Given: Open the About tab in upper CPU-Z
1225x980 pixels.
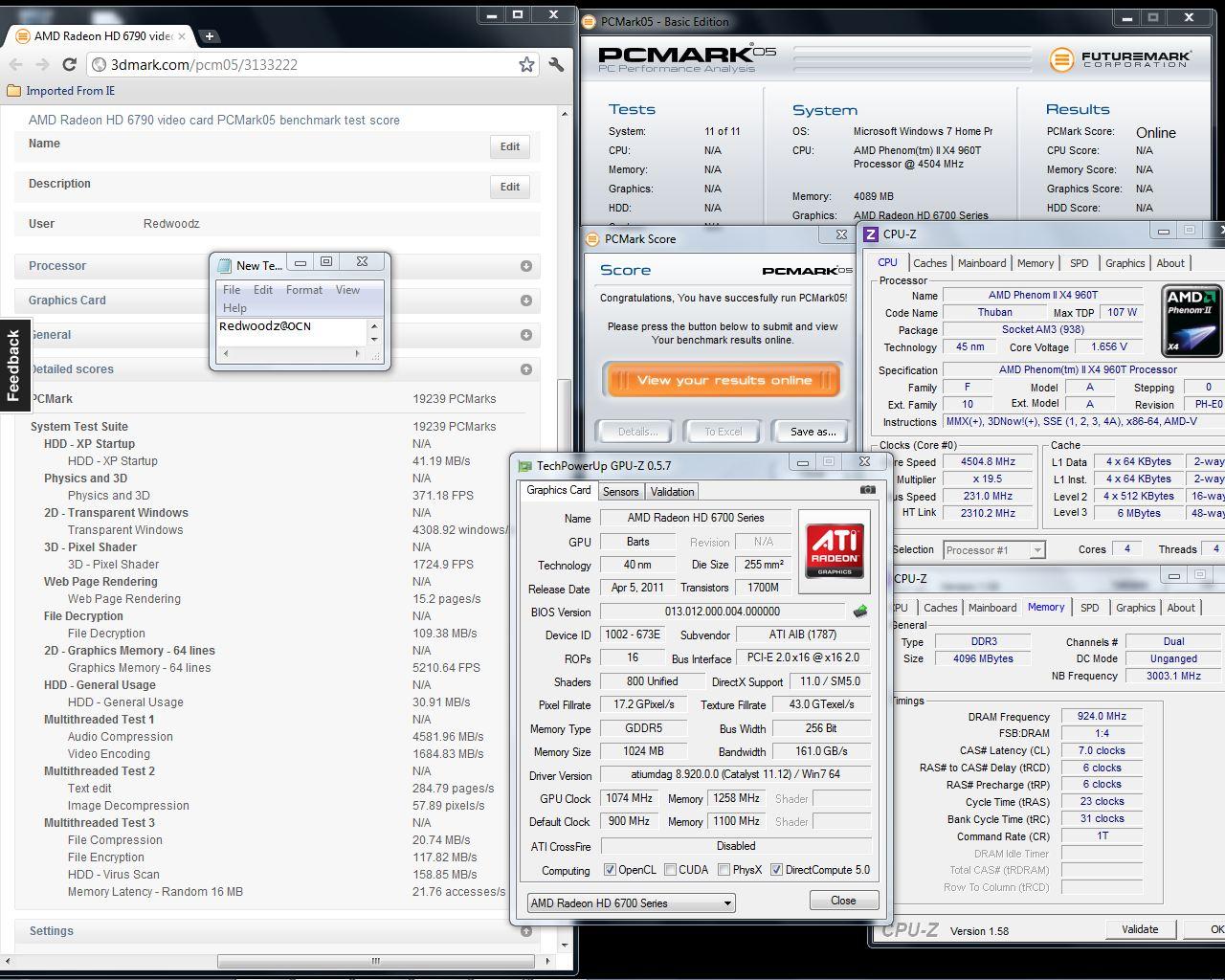Looking at the screenshot, I should coord(1170,263).
